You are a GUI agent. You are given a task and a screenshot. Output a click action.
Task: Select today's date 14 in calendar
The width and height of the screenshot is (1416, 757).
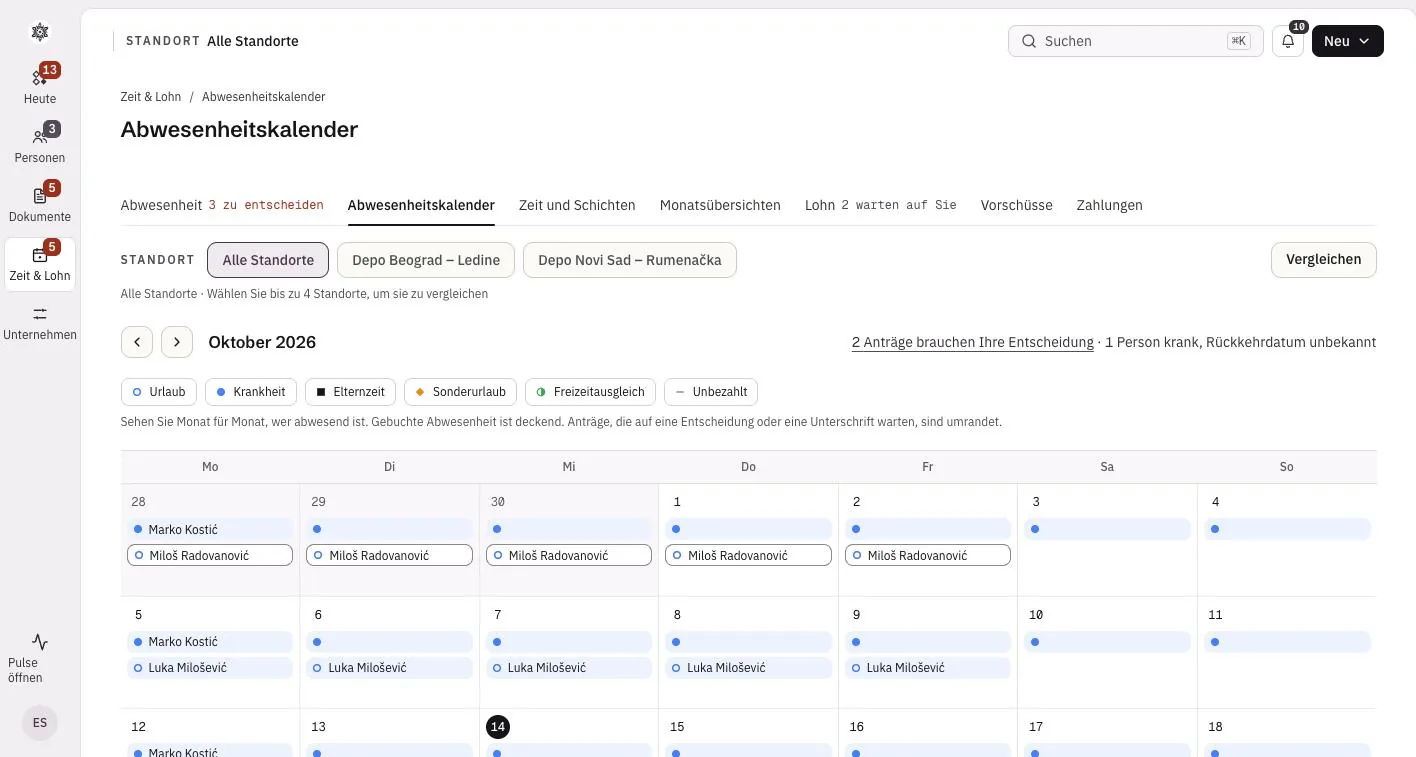pyautogui.click(x=498, y=727)
